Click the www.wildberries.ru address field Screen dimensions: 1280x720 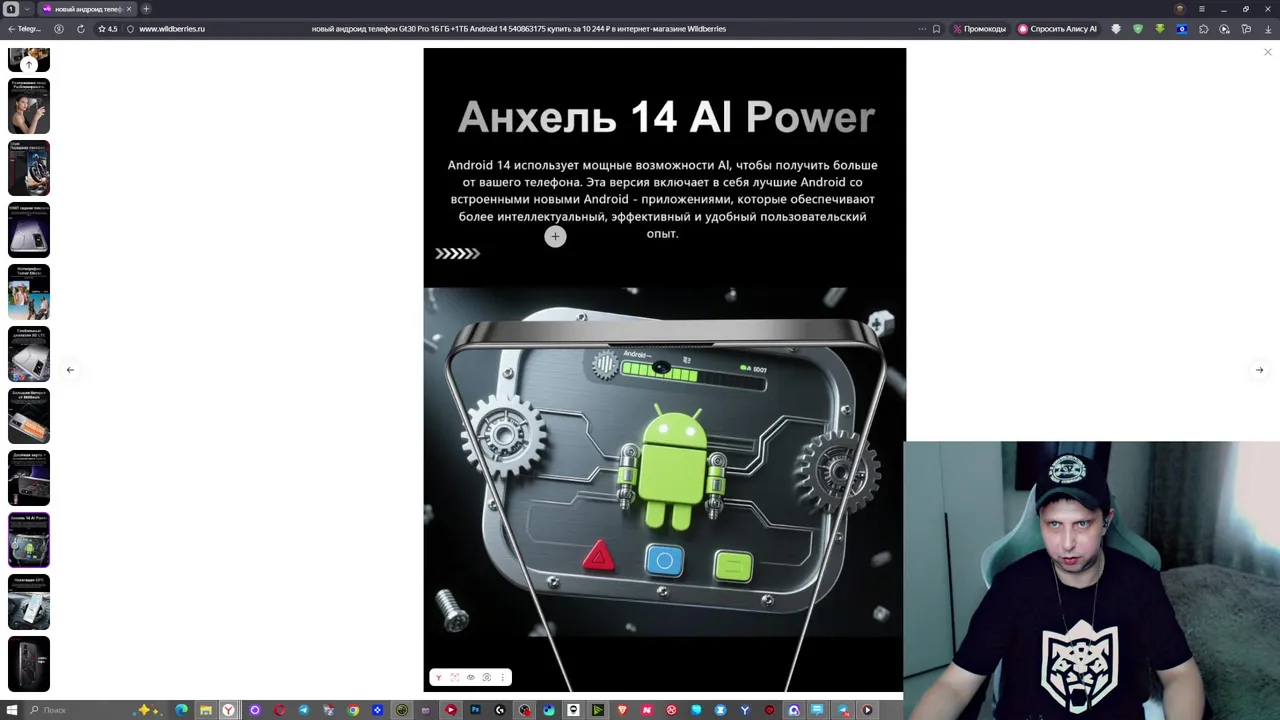172,29
